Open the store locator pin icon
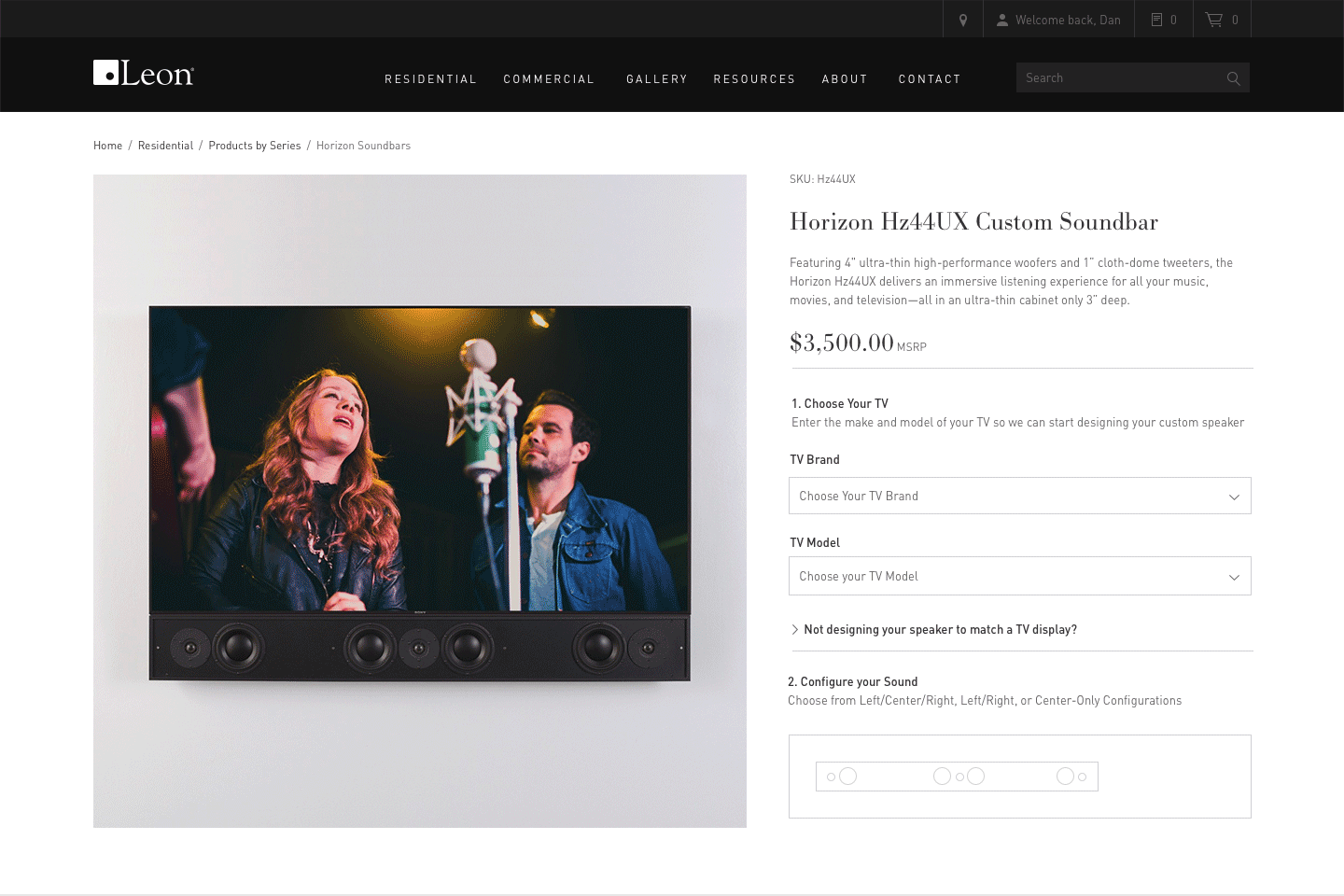1344x896 pixels. 963,20
